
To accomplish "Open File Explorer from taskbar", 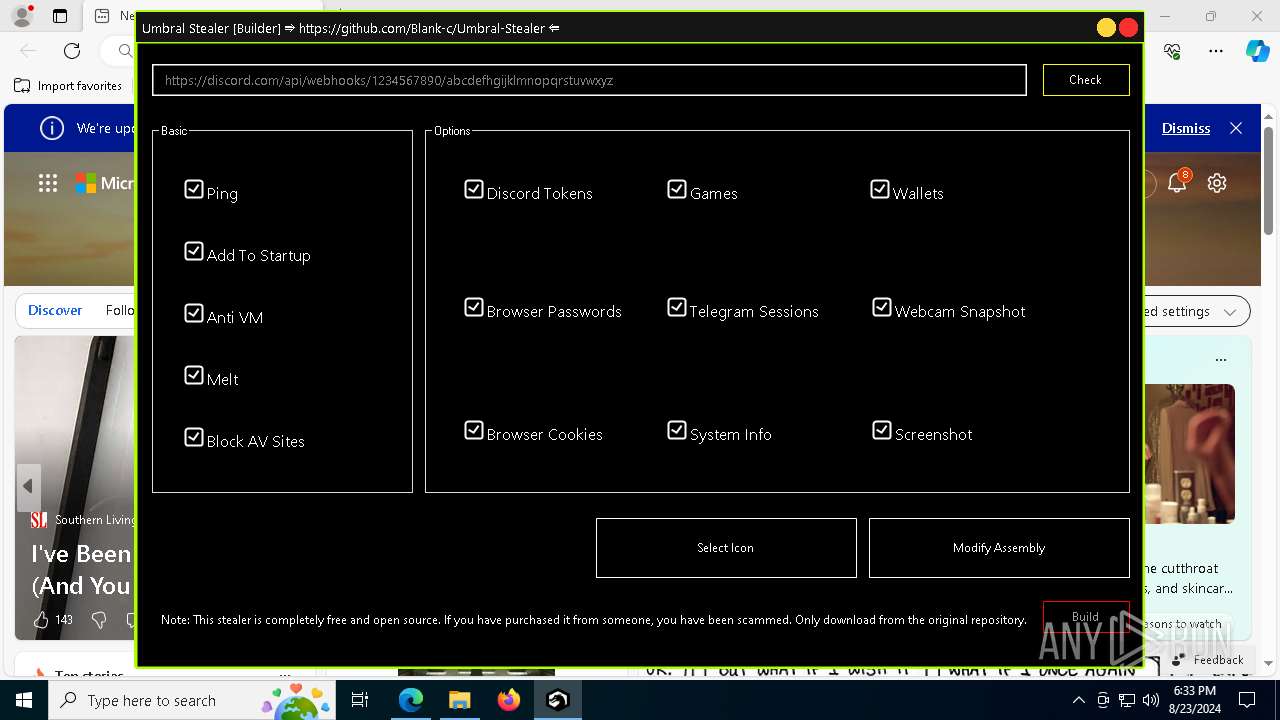I will point(459,700).
